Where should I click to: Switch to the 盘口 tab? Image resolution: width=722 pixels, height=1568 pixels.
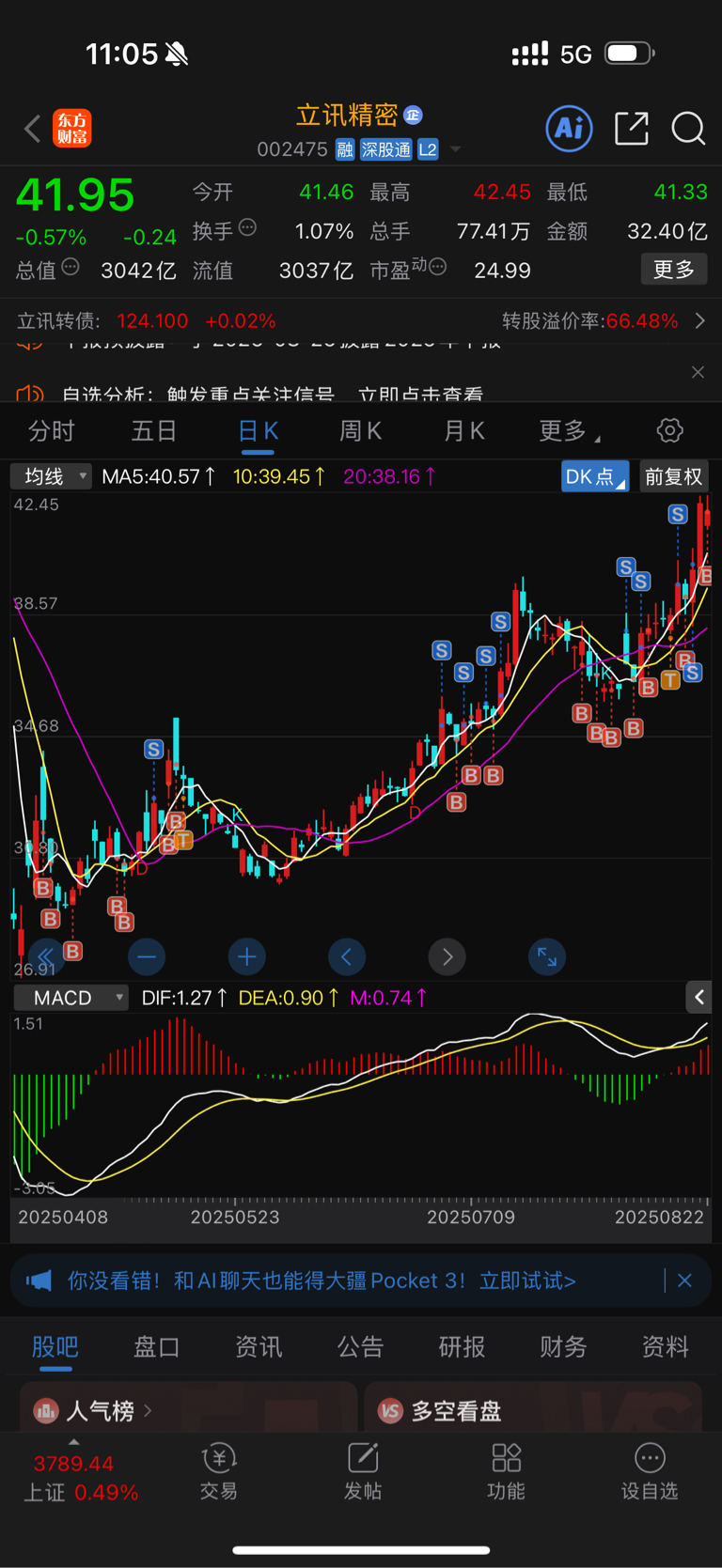coord(157,1347)
